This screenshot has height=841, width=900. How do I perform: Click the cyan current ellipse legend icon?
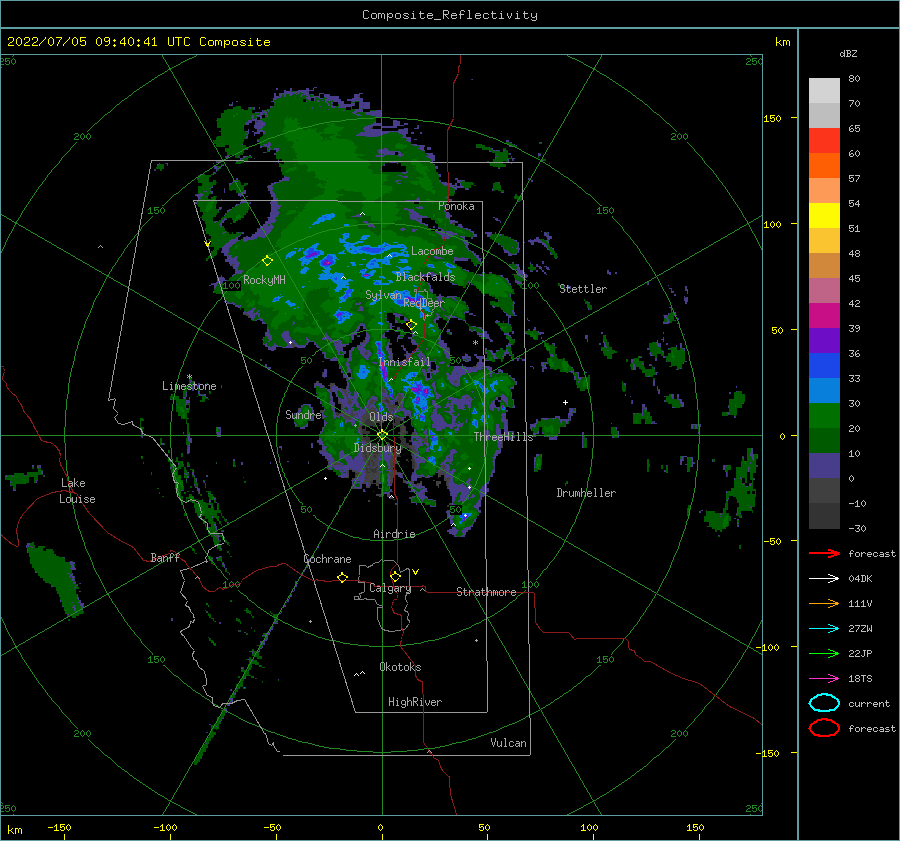tap(824, 703)
